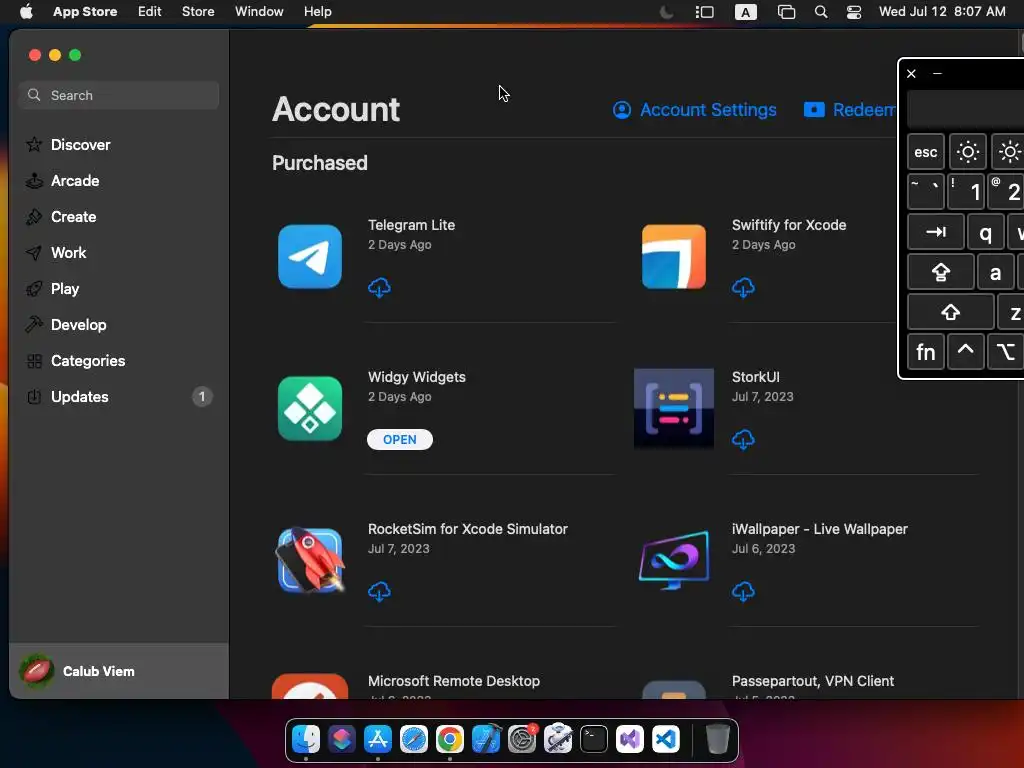Select the Widgy Widgets app icon
Image resolution: width=1024 pixels, height=768 pixels.
coord(310,409)
